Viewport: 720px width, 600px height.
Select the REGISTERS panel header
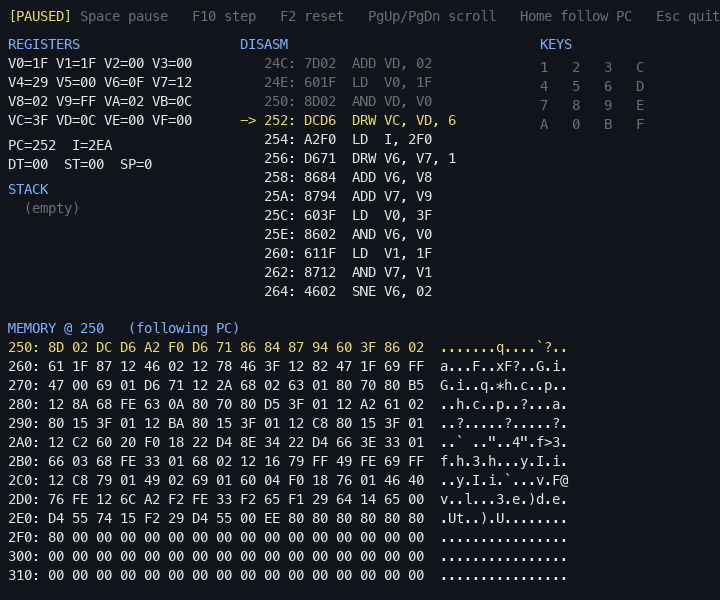point(44,45)
